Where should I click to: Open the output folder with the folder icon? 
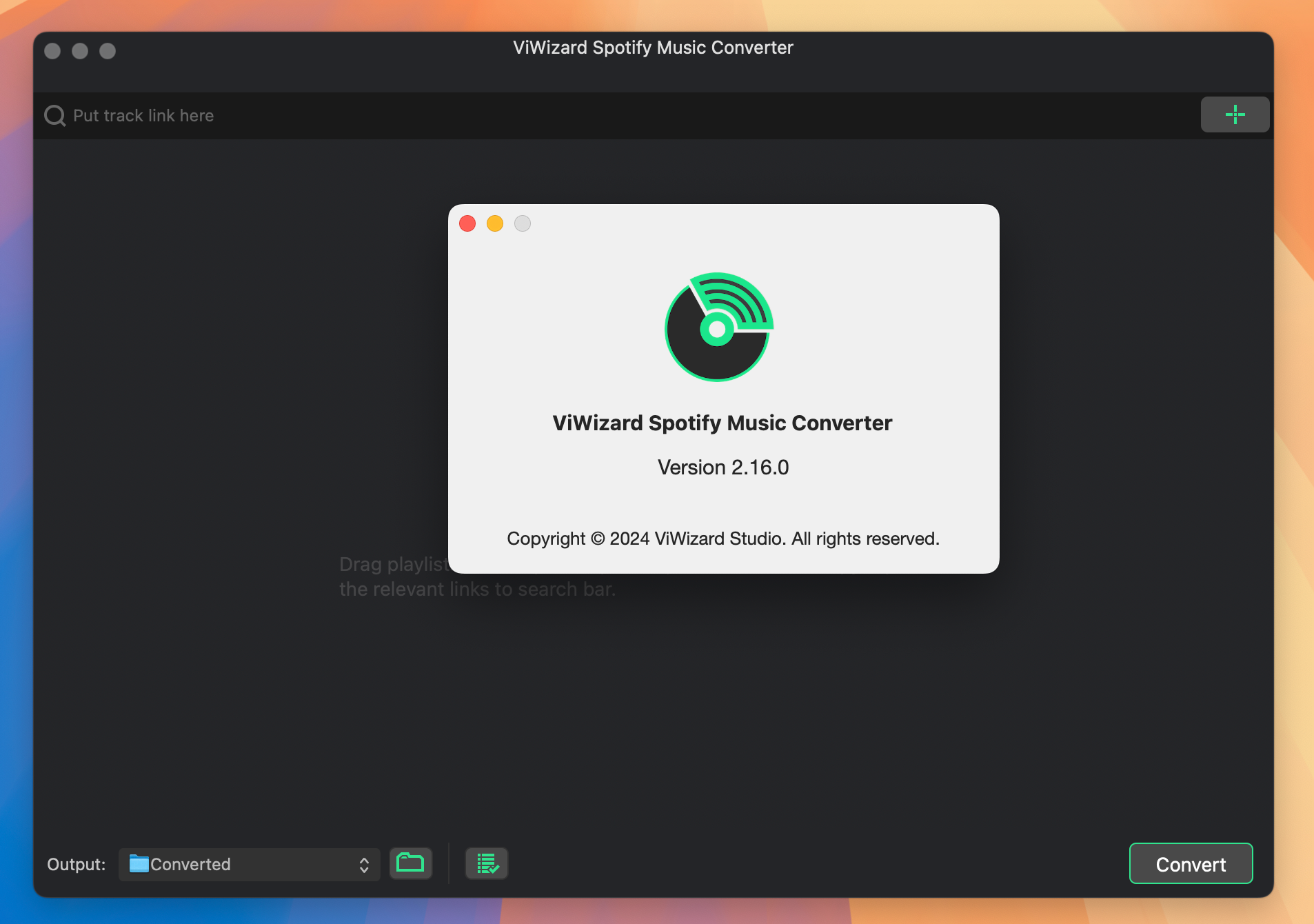(x=410, y=863)
